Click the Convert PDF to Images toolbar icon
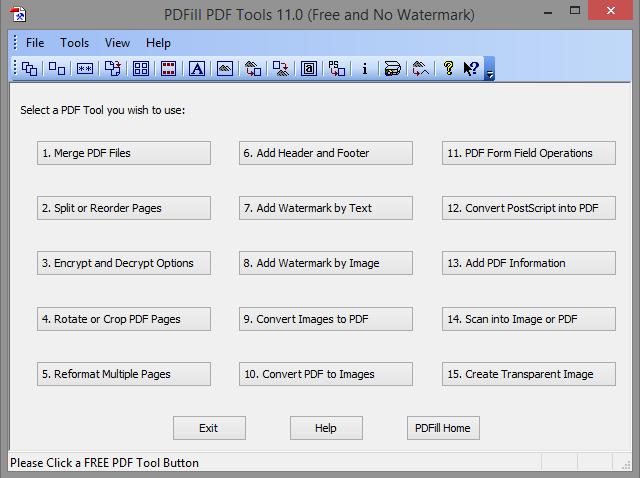This screenshot has width=640, height=478. pos(281,69)
